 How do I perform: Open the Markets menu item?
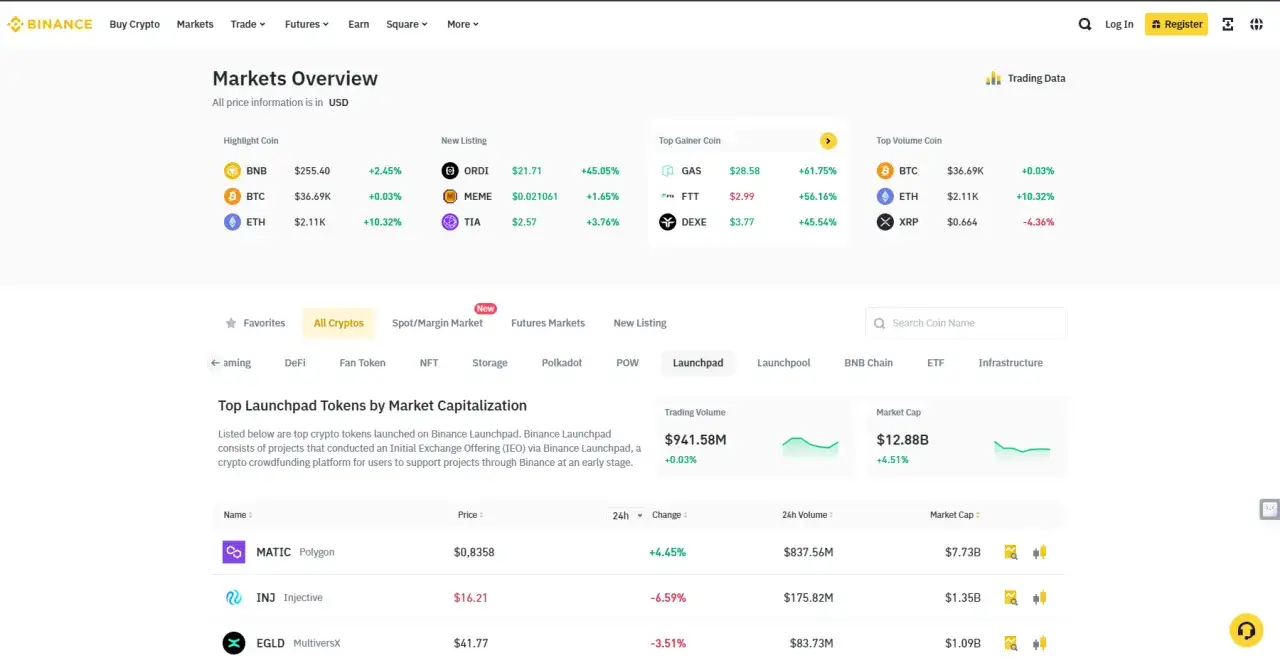point(195,24)
